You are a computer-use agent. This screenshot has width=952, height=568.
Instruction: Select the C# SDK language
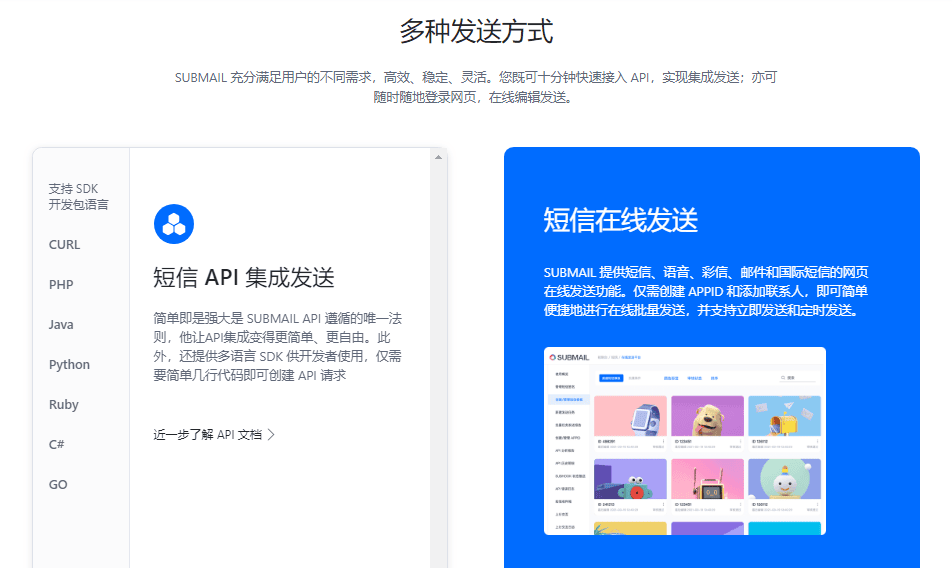(x=56, y=444)
